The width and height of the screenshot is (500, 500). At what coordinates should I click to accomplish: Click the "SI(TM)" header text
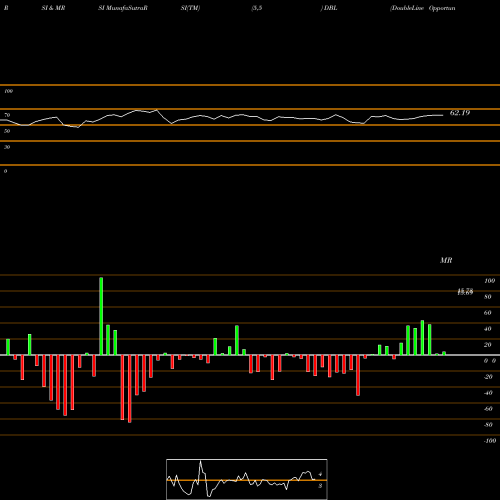tap(190, 8)
